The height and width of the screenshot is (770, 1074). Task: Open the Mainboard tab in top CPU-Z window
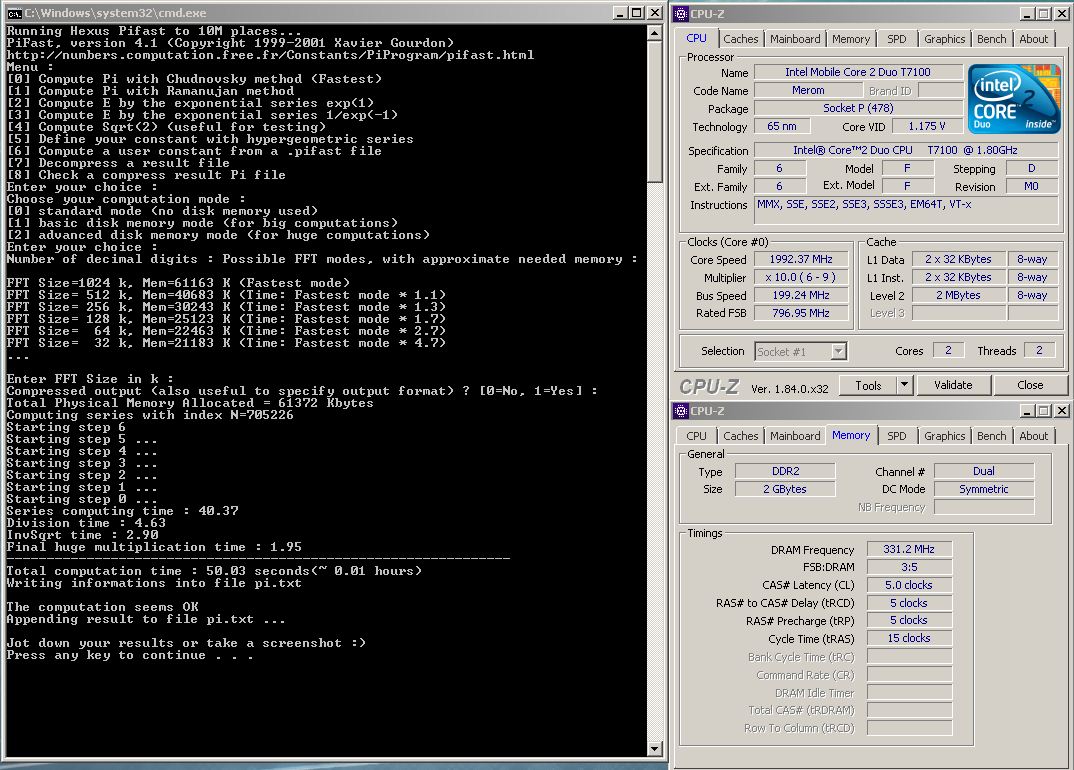pos(795,39)
